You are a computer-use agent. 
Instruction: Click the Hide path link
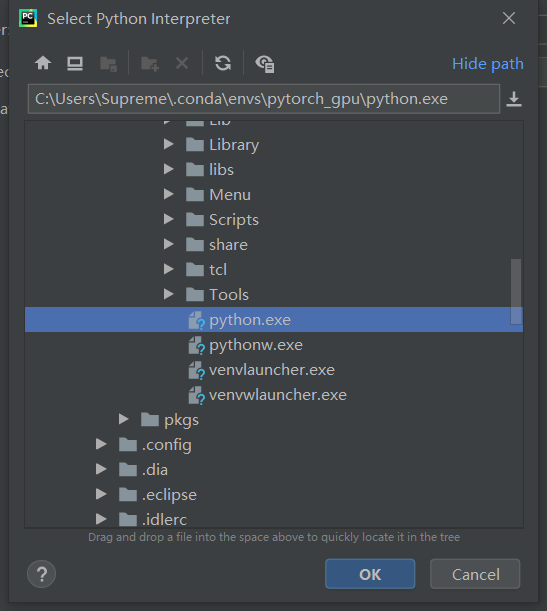pos(488,64)
